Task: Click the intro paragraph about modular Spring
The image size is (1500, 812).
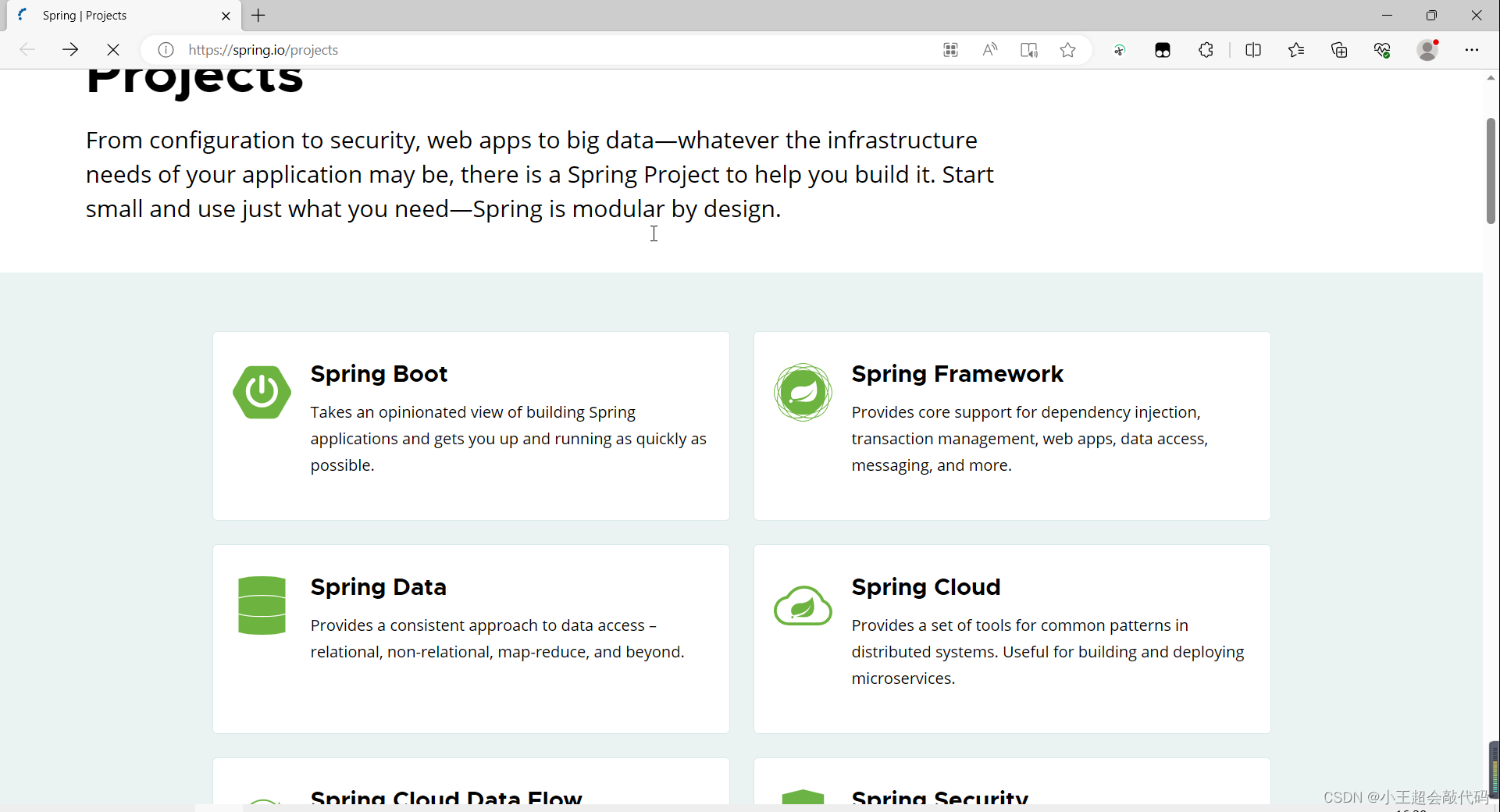Action: point(539,175)
